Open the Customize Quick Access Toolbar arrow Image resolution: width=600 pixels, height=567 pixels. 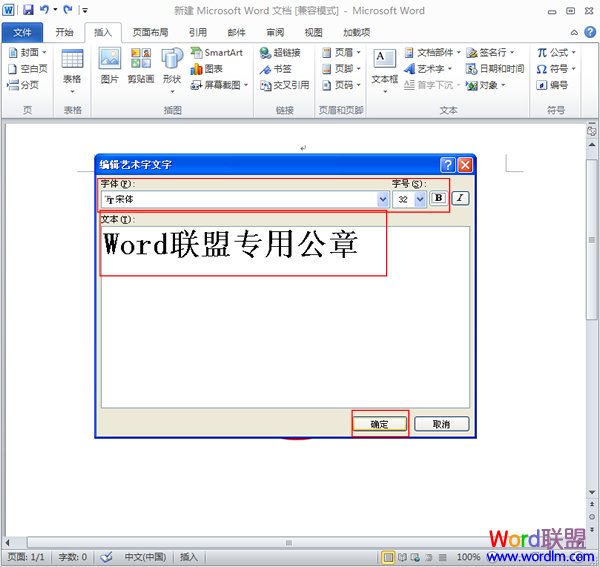[85, 10]
